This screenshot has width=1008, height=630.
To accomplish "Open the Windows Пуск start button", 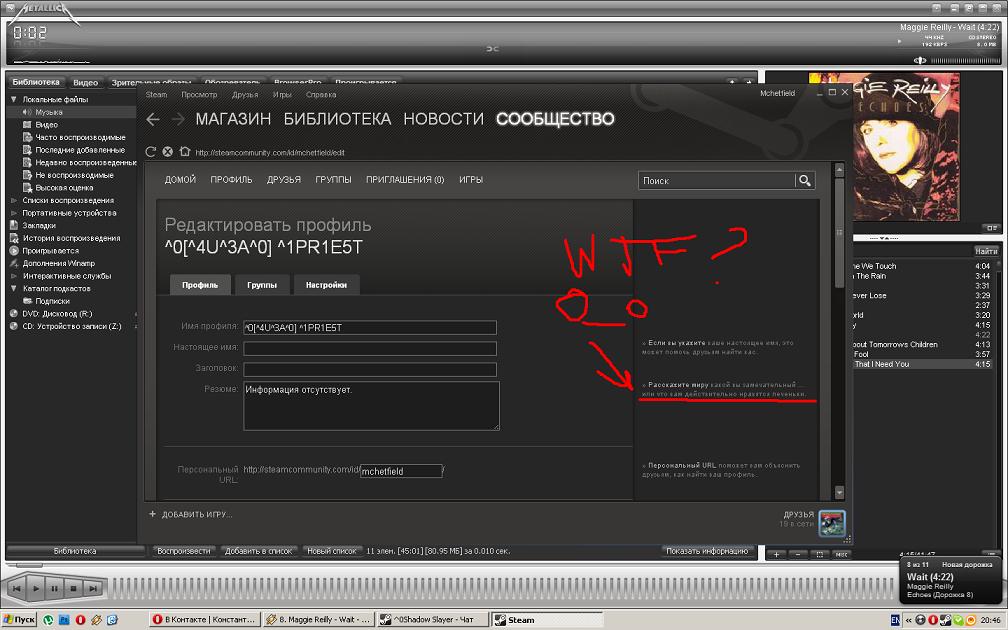I will click(19, 621).
